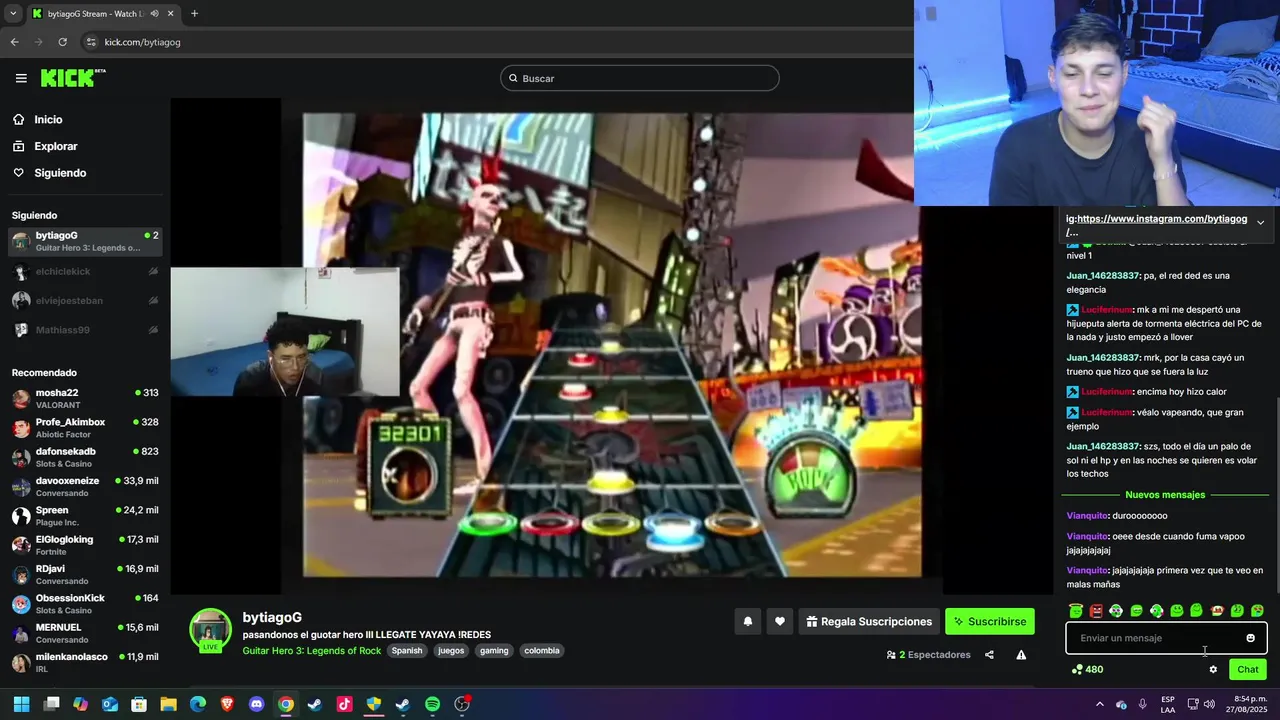Click the 2 Espectadores viewer count
The width and height of the screenshot is (1280, 720).
point(928,655)
